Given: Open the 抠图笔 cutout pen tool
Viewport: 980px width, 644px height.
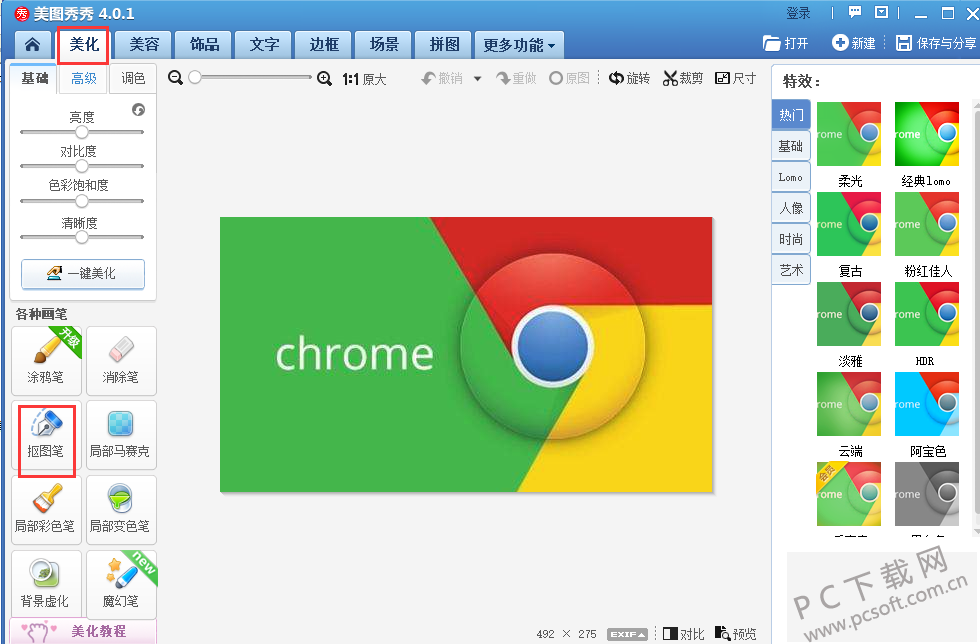Looking at the screenshot, I should click(x=46, y=435).
